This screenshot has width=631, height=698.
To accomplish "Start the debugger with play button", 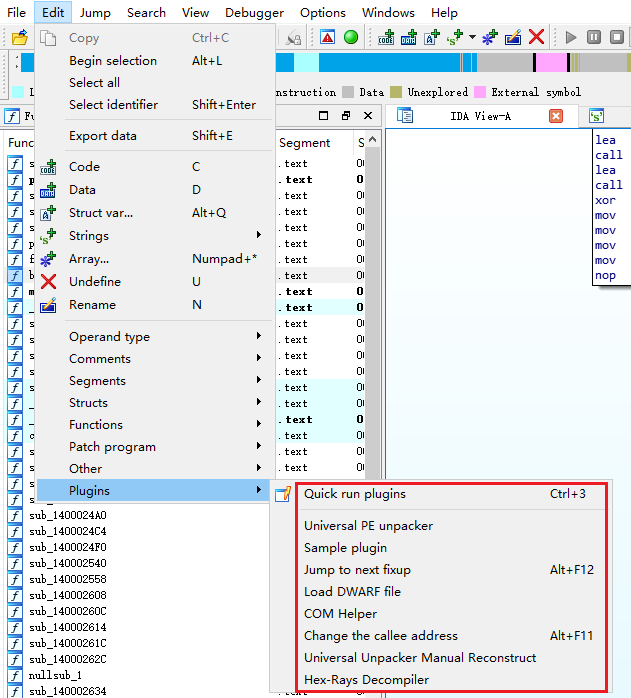I will (570, 37).
